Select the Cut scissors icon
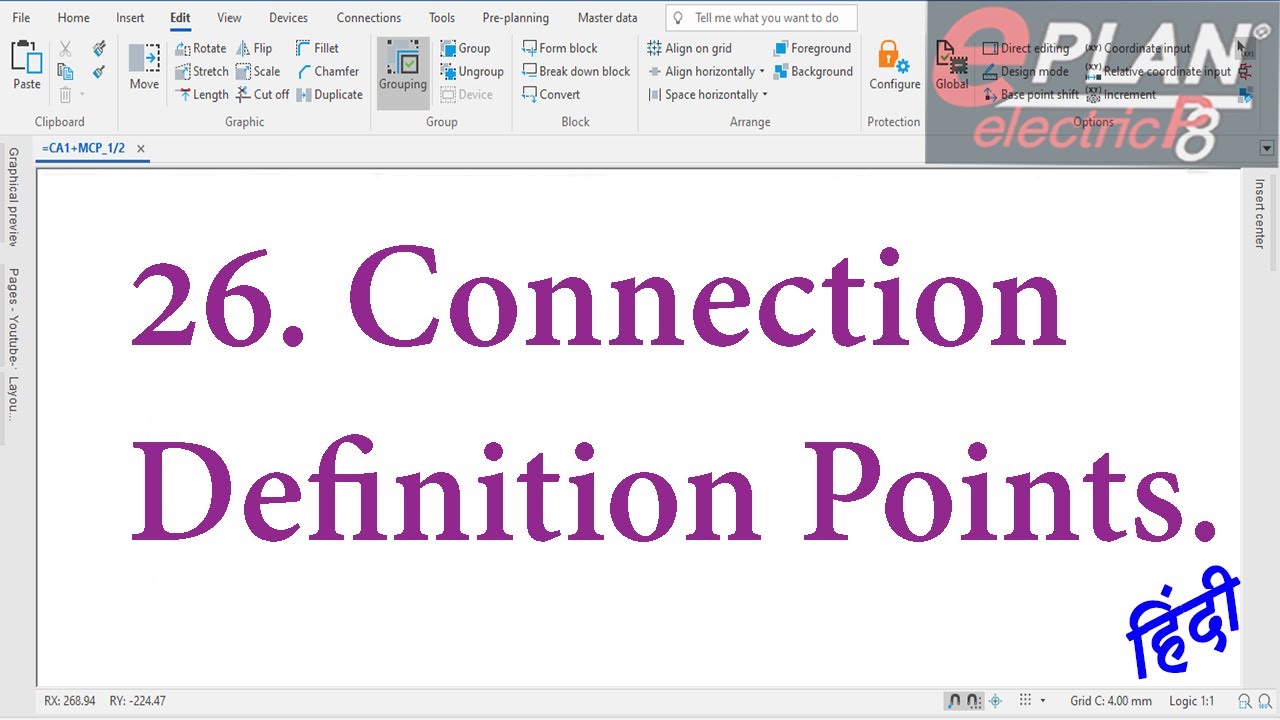1280x720 pixels. [x=65, y=48]
